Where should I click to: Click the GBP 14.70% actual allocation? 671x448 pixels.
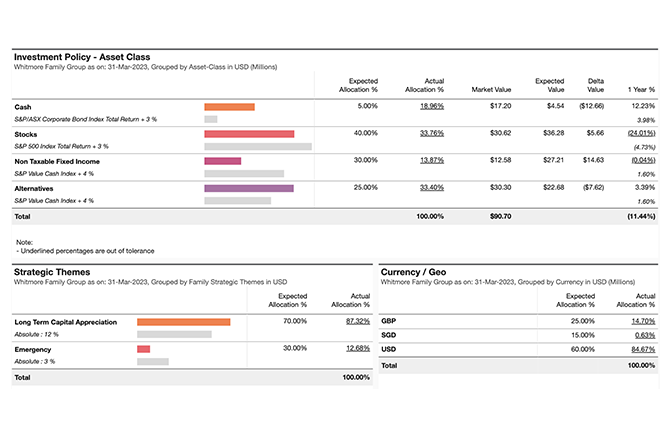coord(643,321)
